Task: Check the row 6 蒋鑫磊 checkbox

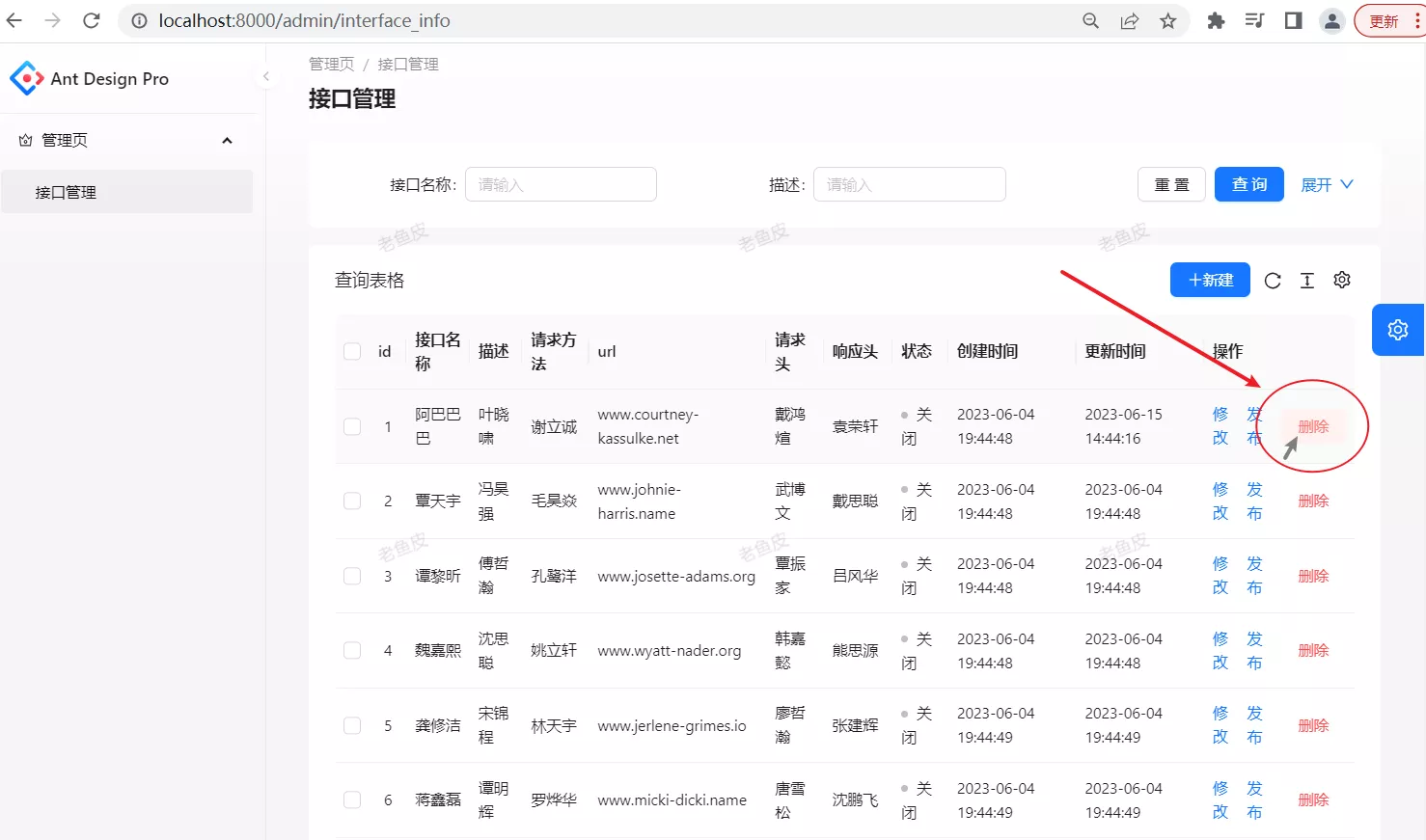Action: pyautogui.click(x=352, y=799)
